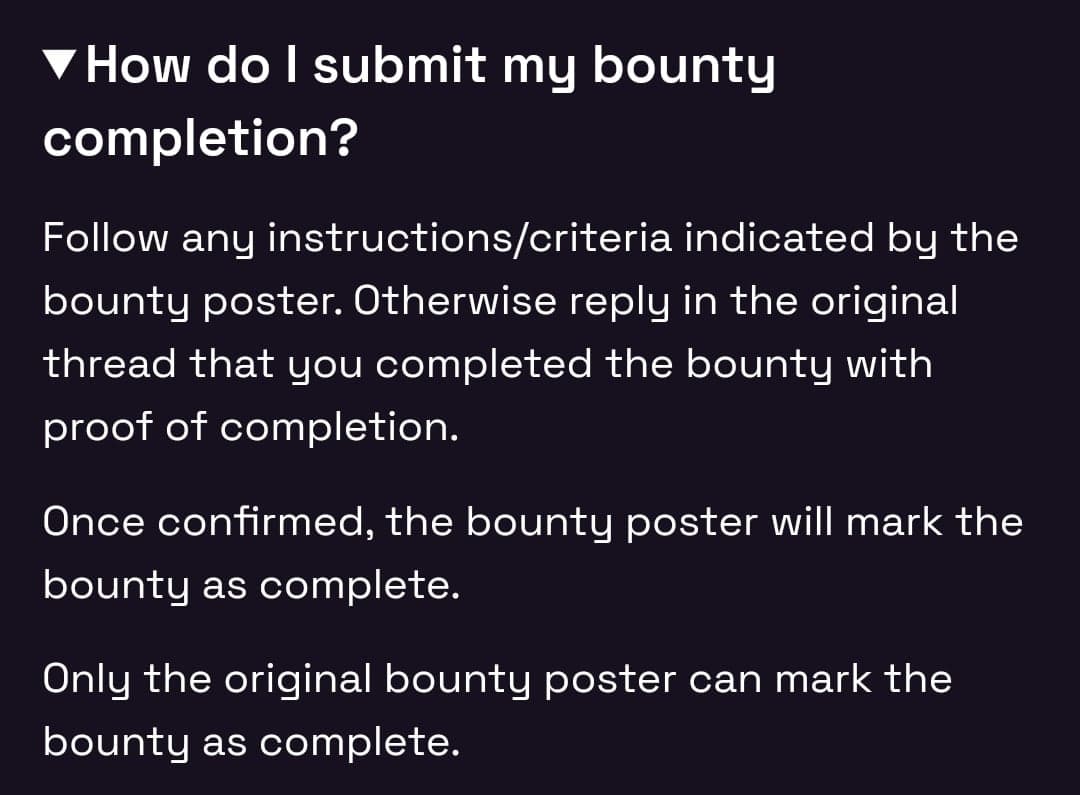Click the "Only the original bounty poster" line

(x=360, y=679)
